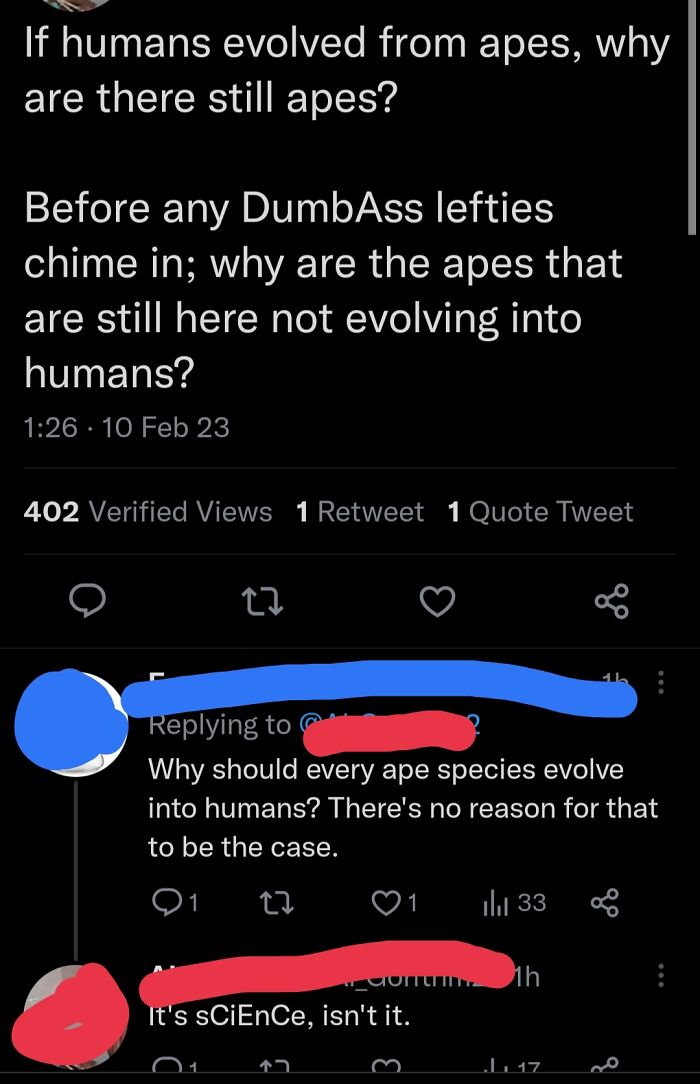Reply to the ape species comment
The width and height of the screenshot is (700, 1084).
(166, 902)
